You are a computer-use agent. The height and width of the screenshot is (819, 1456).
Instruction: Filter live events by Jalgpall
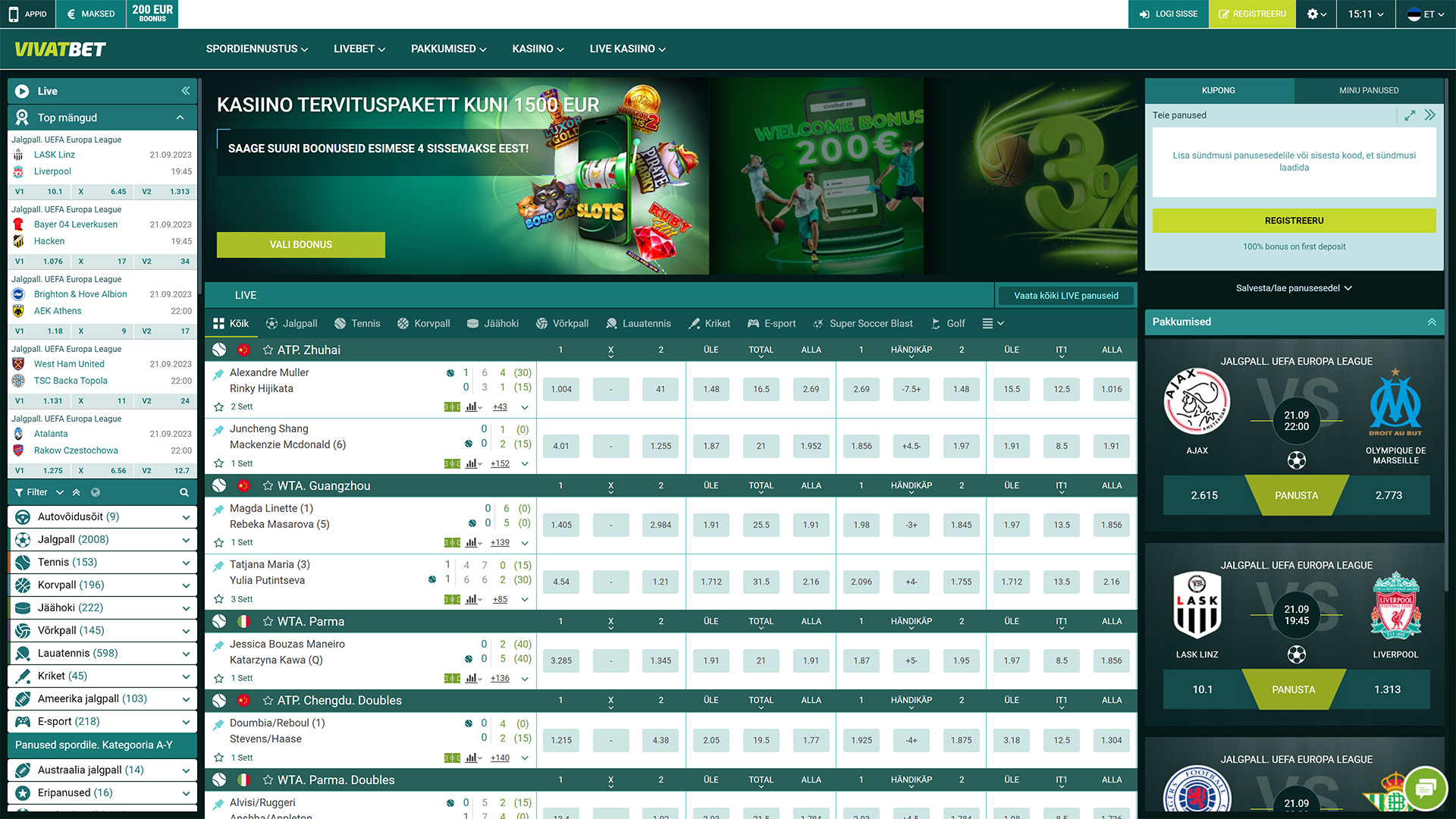tap(292, 324)
